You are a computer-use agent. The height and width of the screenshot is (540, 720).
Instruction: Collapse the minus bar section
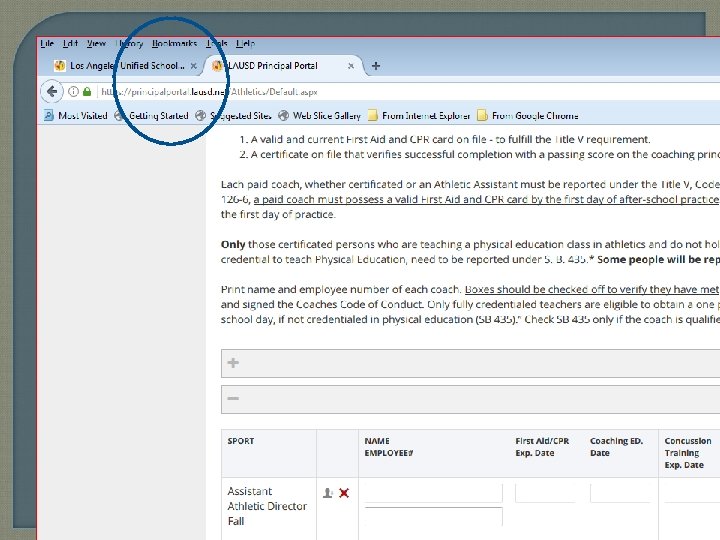tap(470, 399)
